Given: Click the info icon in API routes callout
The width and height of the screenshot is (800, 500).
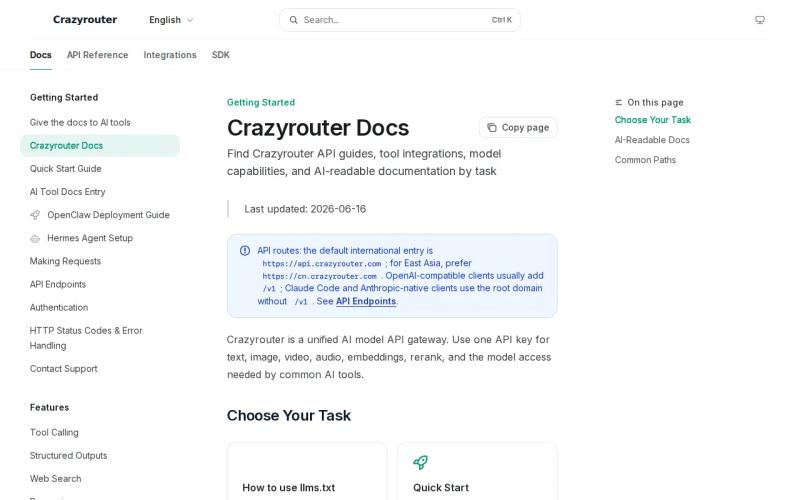Looking at the screenshot, I should coord(245,251).
